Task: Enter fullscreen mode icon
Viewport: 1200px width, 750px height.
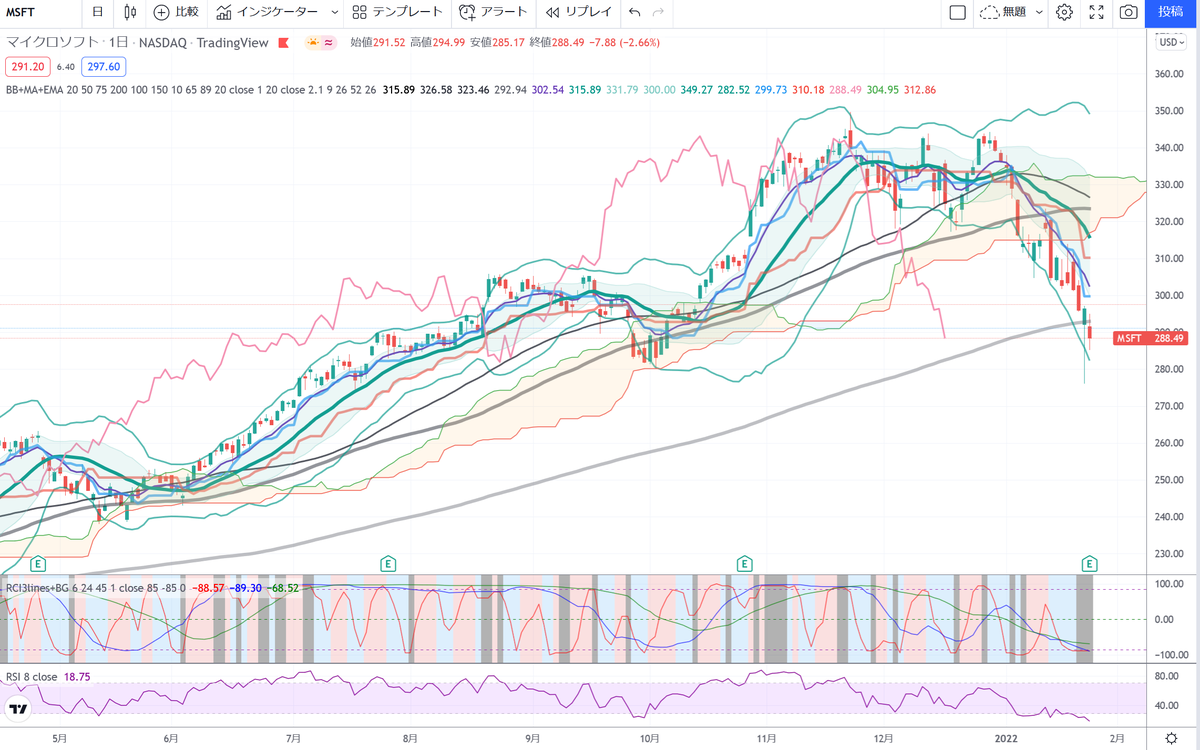Action: pyautogui.click(x=1096, y=12)
